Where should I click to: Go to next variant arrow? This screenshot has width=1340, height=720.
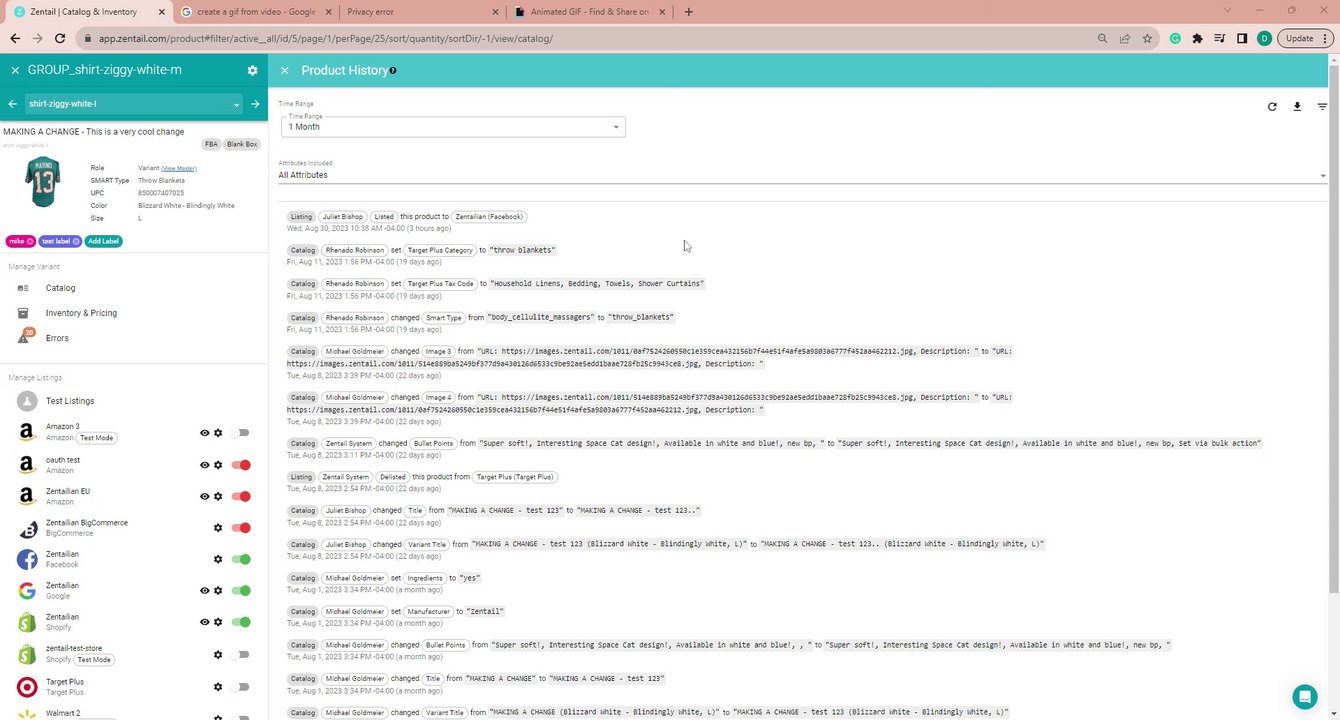click(255, 104)
